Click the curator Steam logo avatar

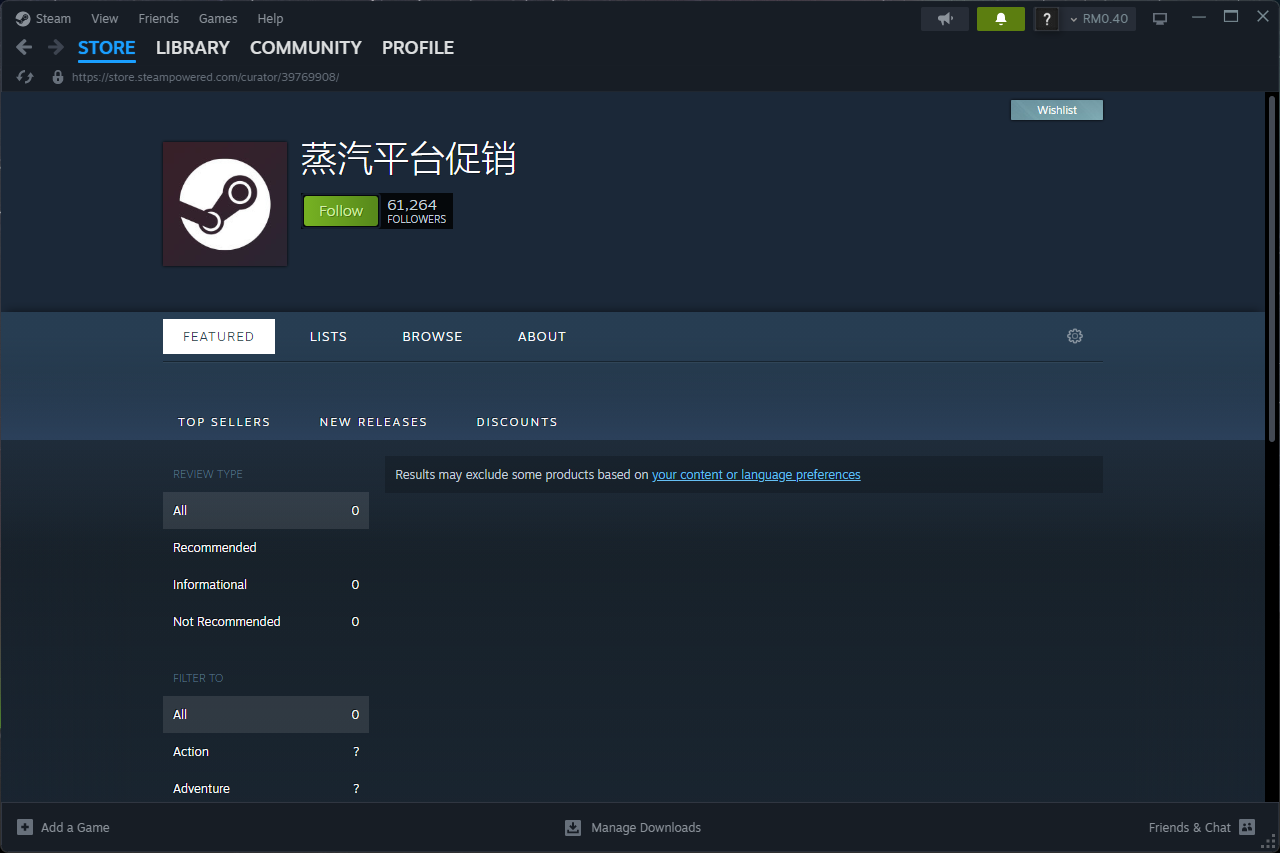coord(225,204)
